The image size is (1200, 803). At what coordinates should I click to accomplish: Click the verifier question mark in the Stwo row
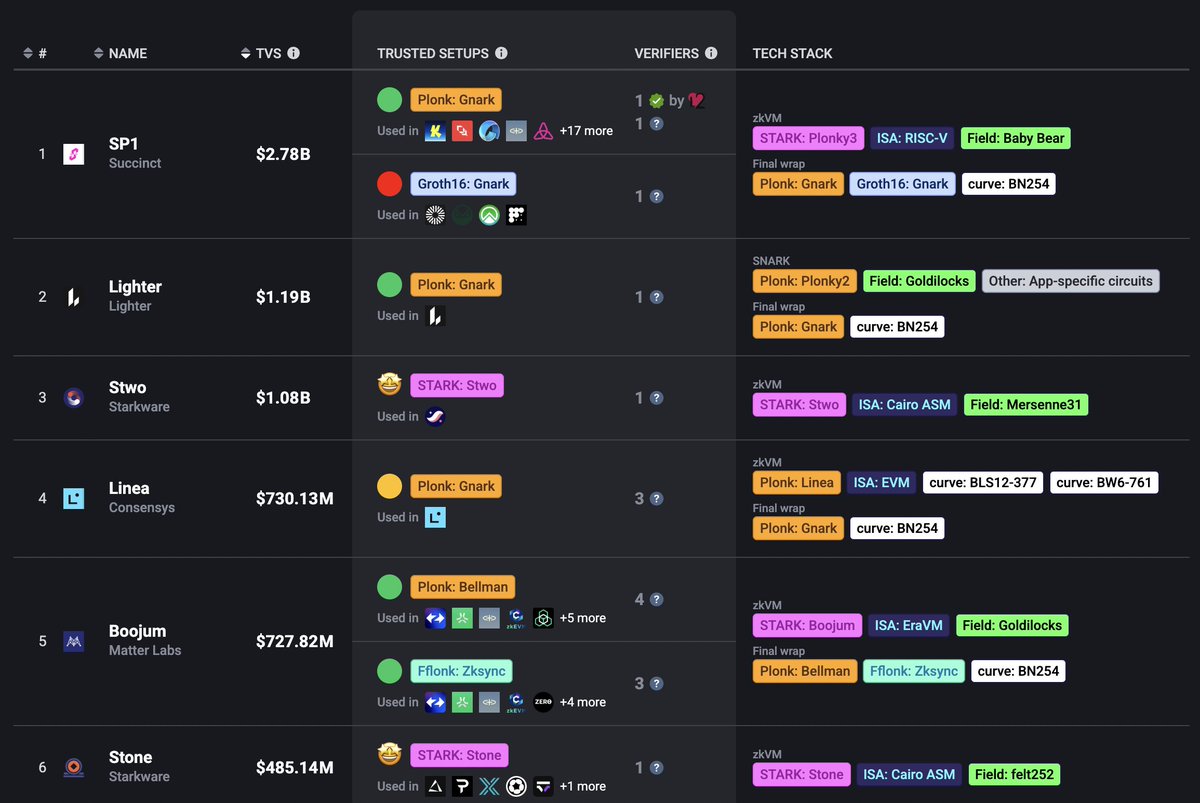[x=656, y=398]
